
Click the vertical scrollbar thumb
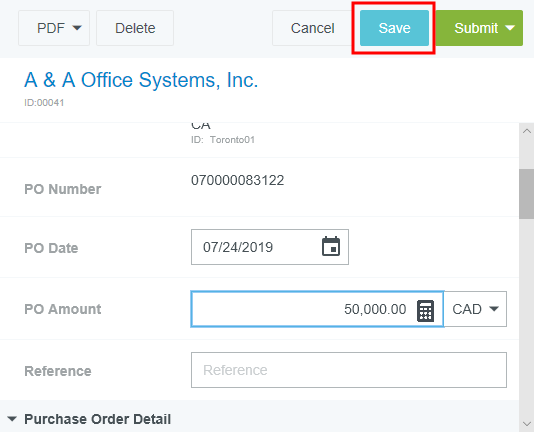527,194
